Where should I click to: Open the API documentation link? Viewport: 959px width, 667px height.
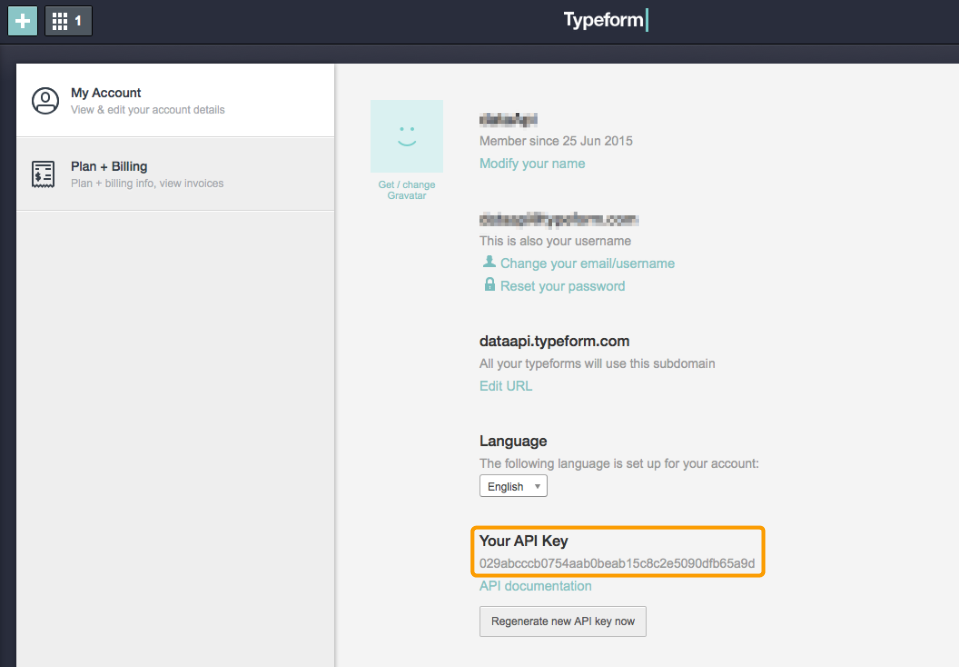click(535, 586)
